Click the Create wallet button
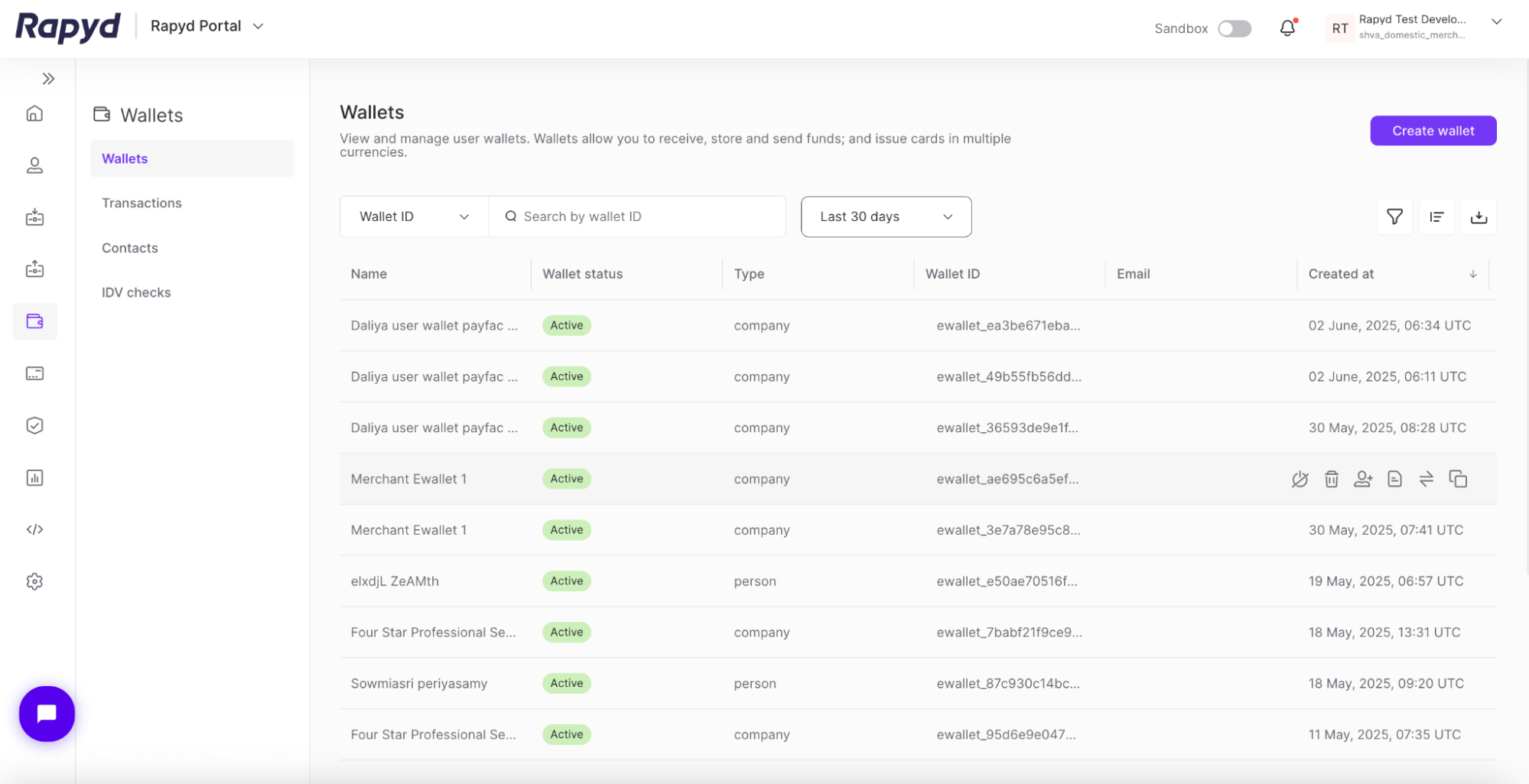The height and width of the screenshot is (784, 1529). [x=1432, y=130]
